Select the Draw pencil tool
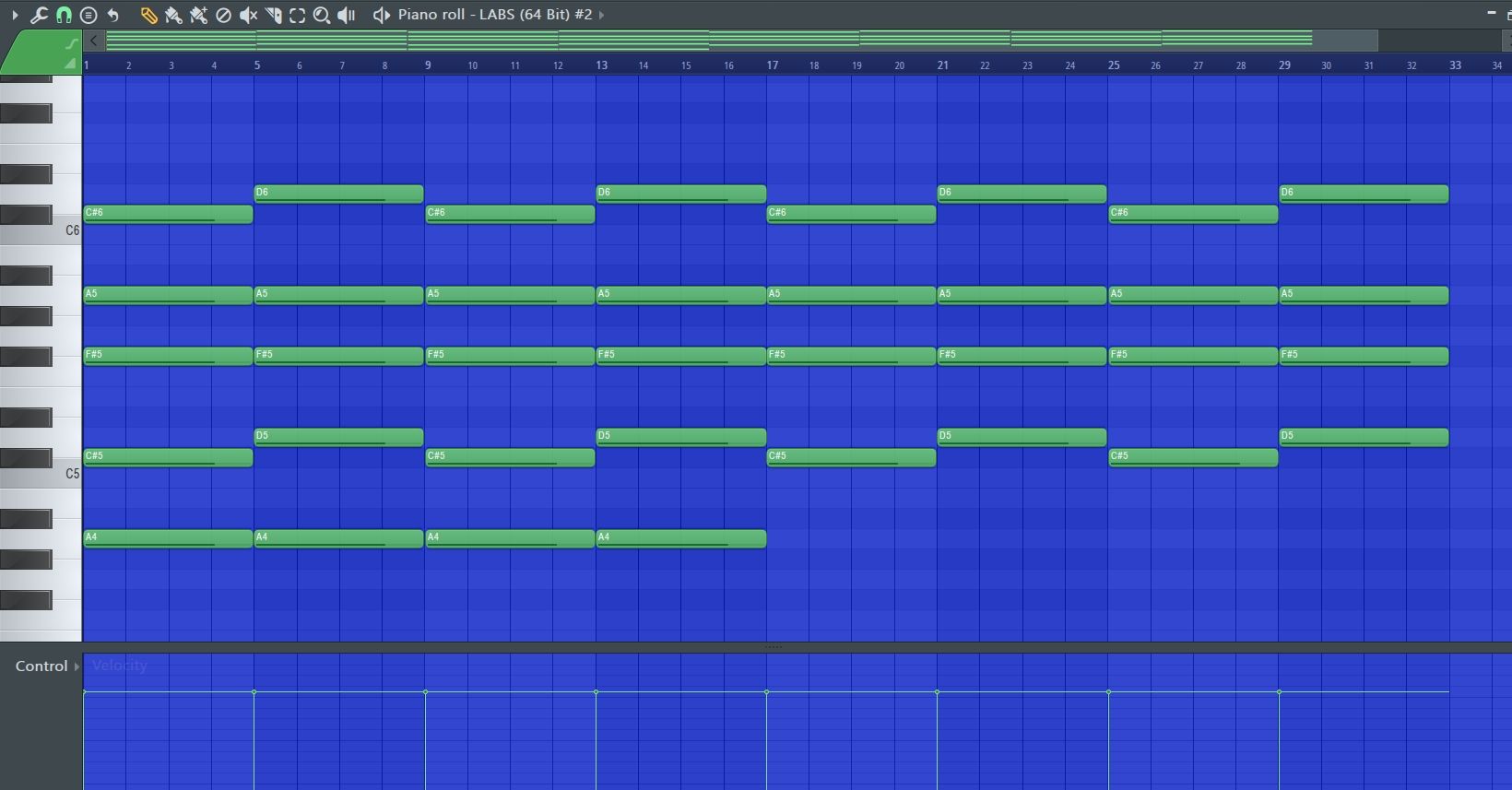 click(148, 15)
